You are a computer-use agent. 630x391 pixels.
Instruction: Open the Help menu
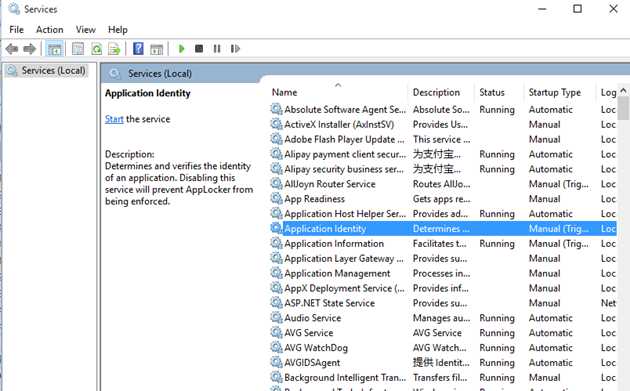click(117, 30)
